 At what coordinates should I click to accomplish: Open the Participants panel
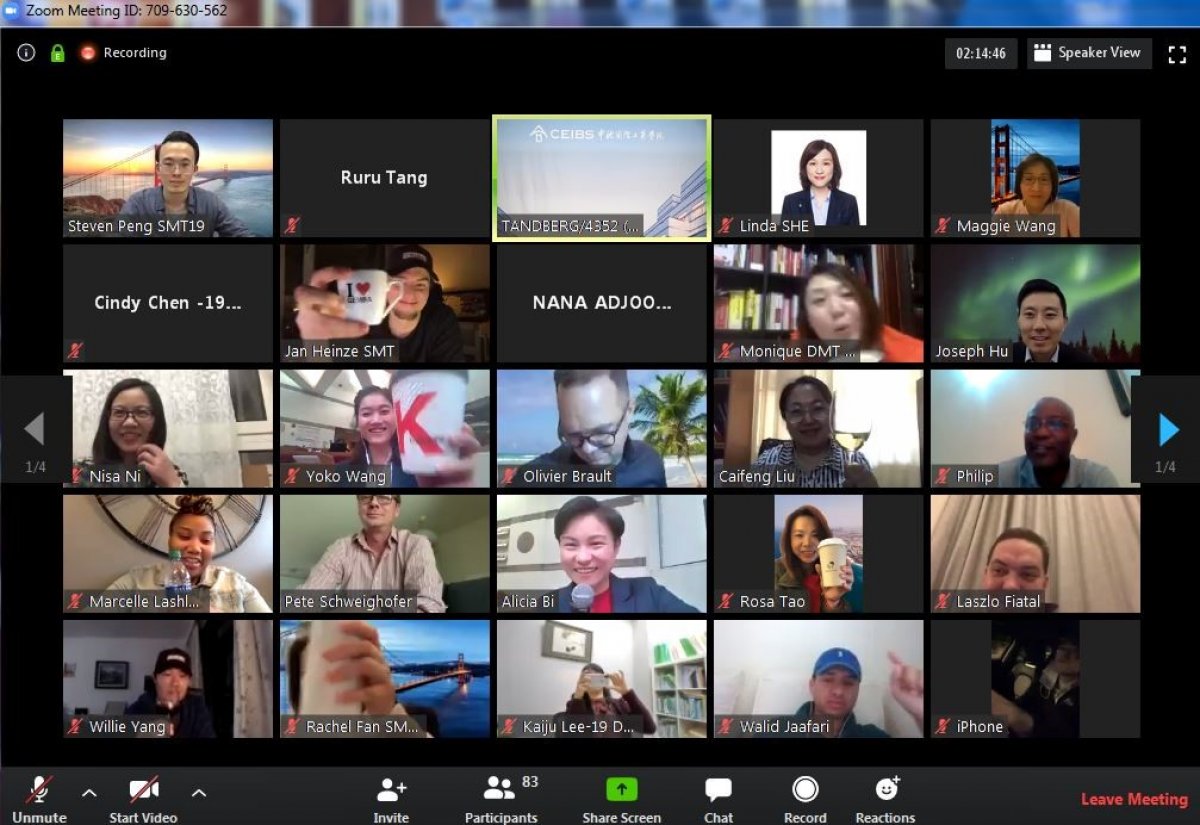(500, 790)
